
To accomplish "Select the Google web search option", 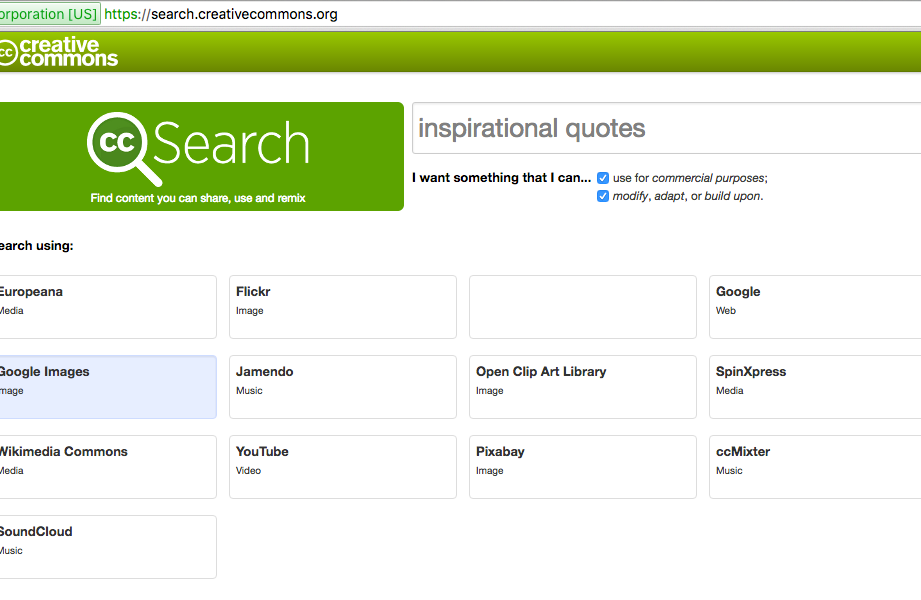I will click(815, 307).
